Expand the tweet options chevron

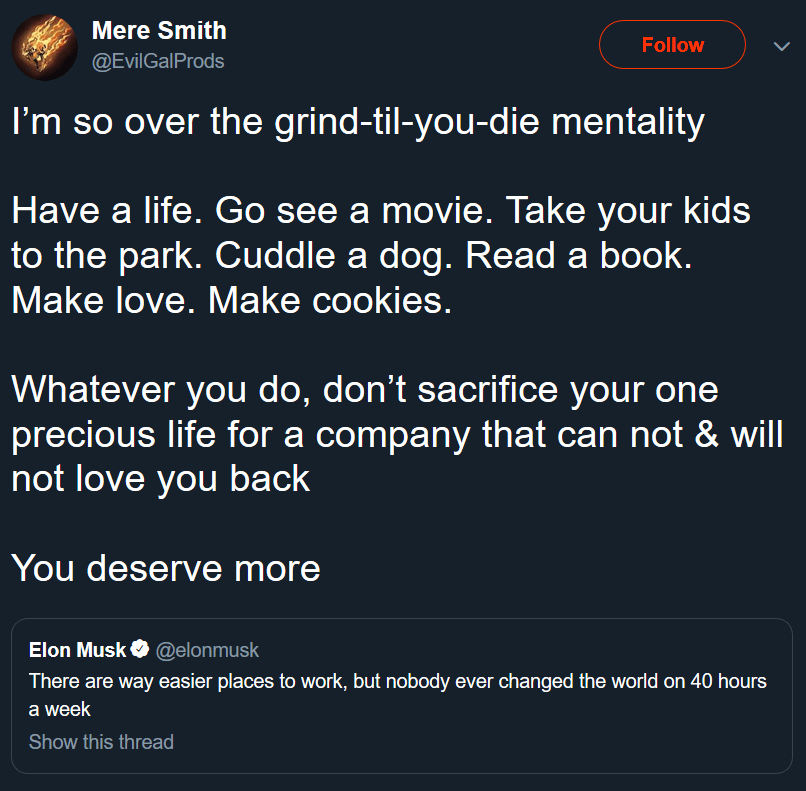pyautogui.click(x=781, y=46)
